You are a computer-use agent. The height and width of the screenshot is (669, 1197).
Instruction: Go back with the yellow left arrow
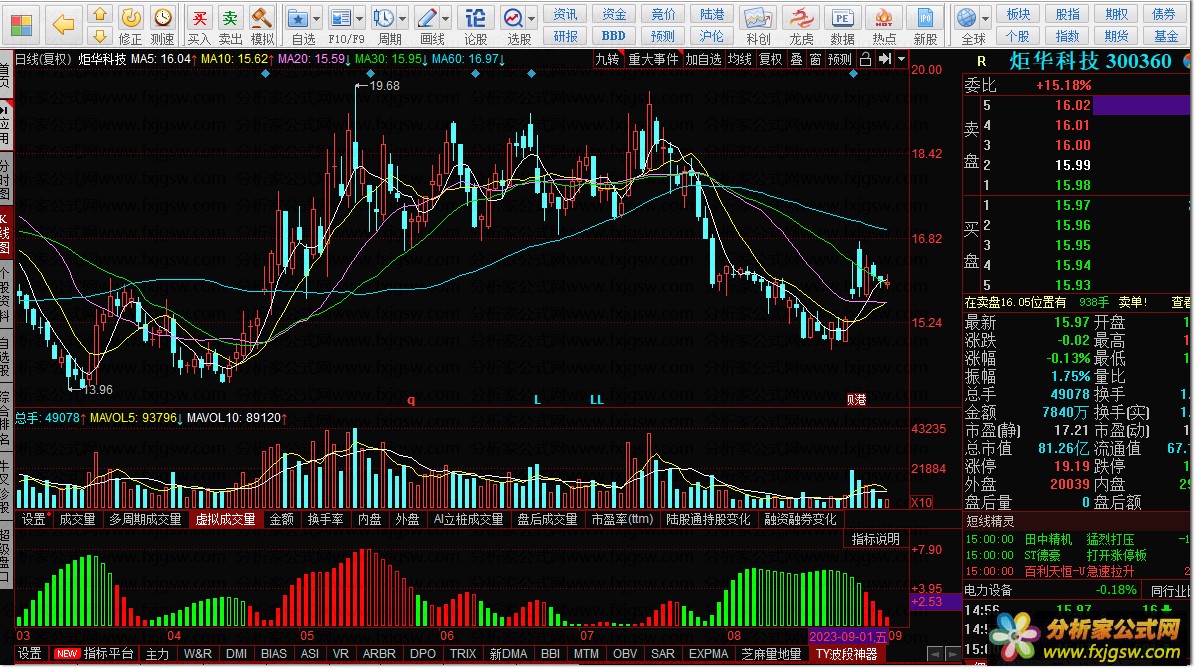point(63,24)
